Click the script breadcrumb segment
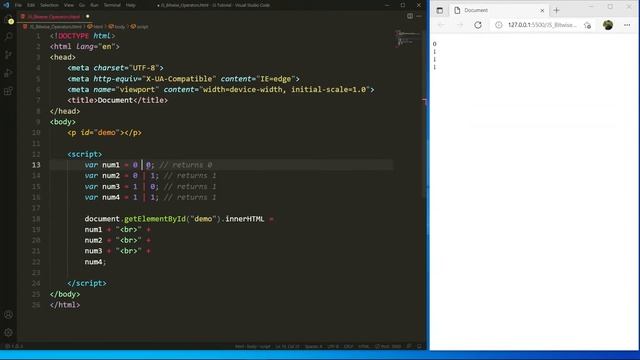Viewport: 640px width, 360px height. click(140, 27)
